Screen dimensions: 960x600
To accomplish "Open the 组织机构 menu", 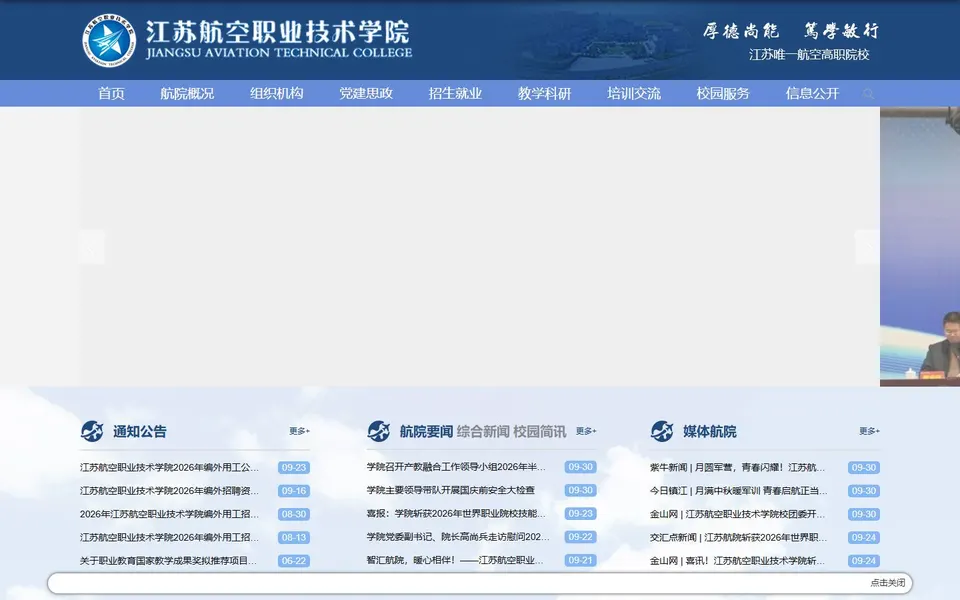I will click(277, 94).
